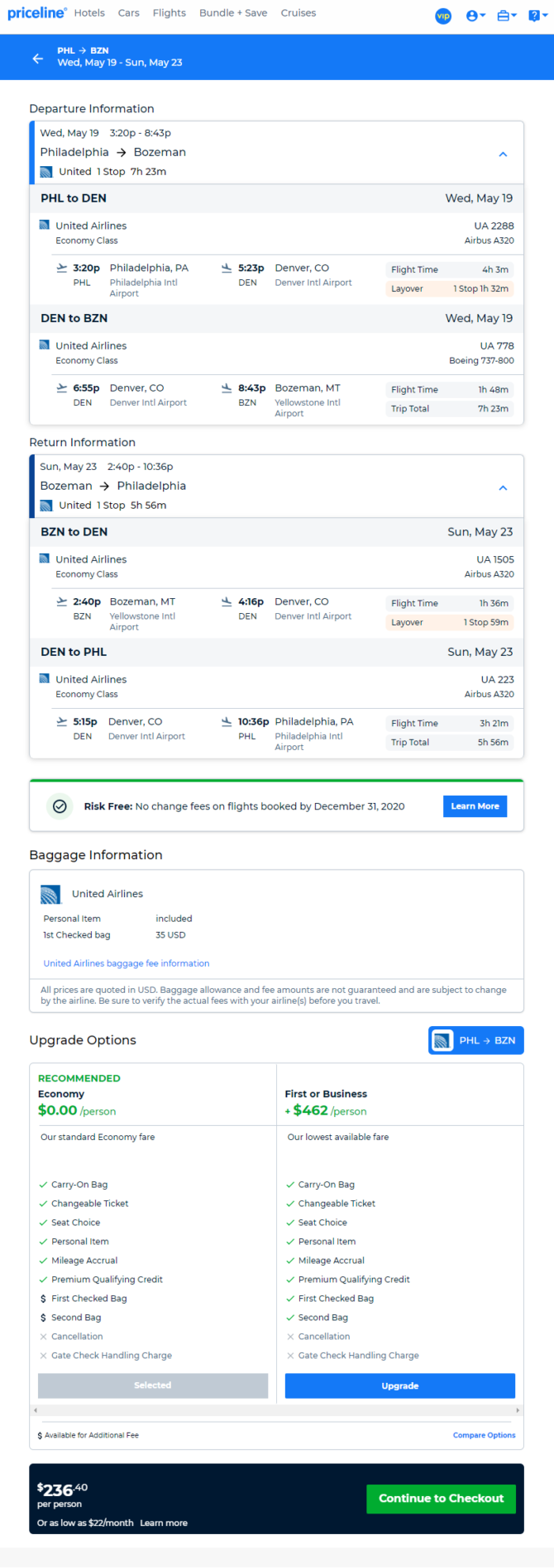The height and width of the screenshot is (1568, 554).
Task: Click takeoff icon beside 2:40p departure
Action: [62, 601]
